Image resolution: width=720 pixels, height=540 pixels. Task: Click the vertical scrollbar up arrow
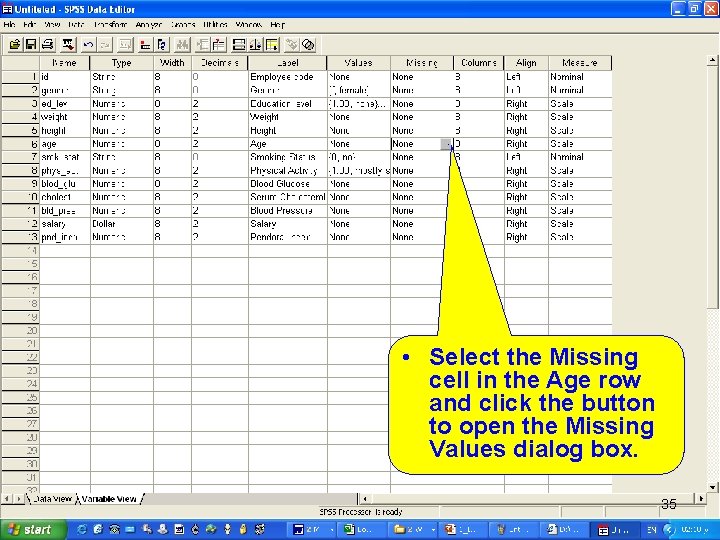(712, 60)
